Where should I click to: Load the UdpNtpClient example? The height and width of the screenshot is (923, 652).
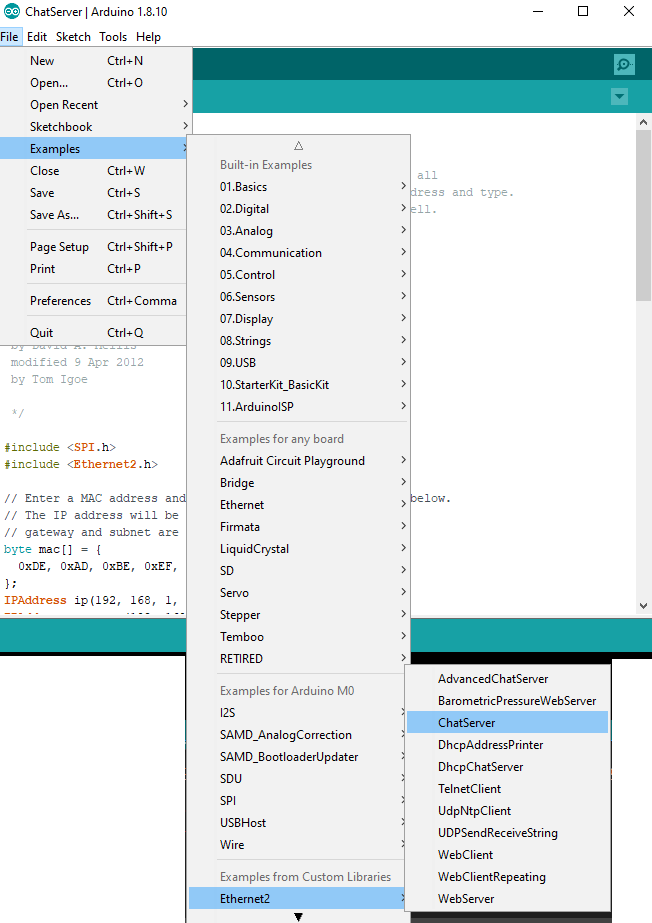[x=507, y=811]
